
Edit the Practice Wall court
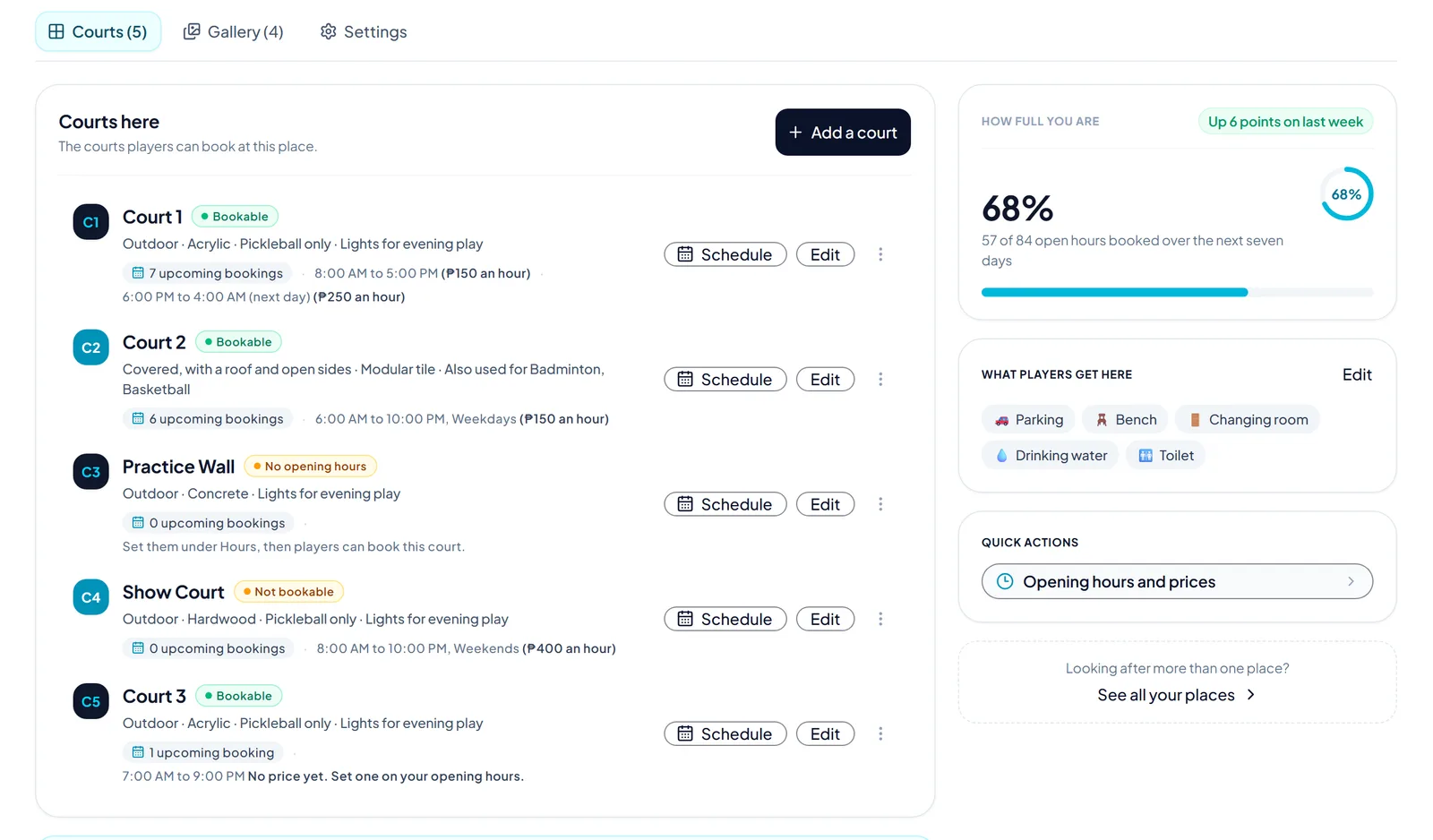coord(825,504)
